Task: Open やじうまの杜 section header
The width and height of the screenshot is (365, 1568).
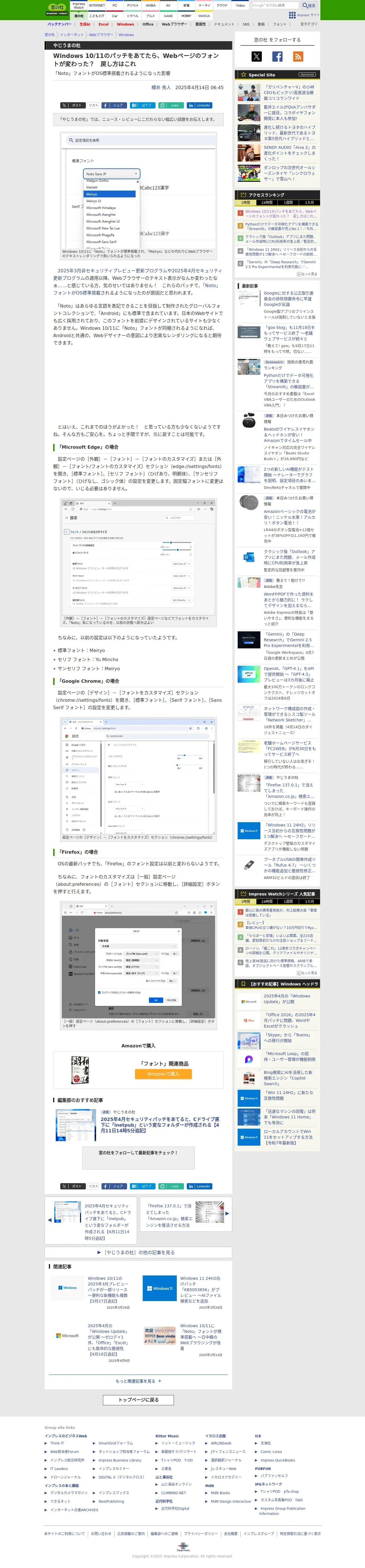Action: click(67, 46)
